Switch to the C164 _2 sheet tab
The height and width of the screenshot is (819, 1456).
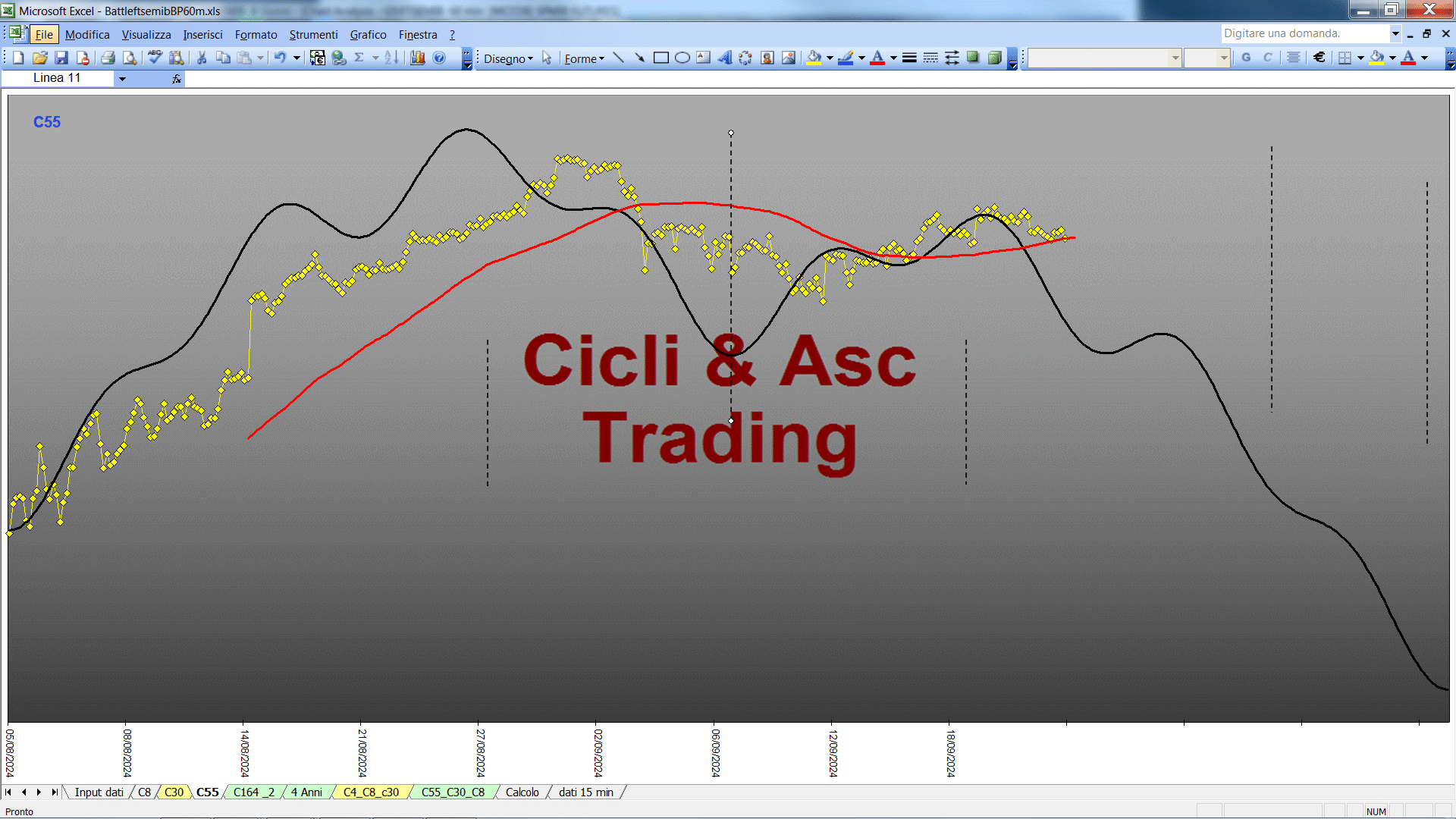click(x=253, y=792)
